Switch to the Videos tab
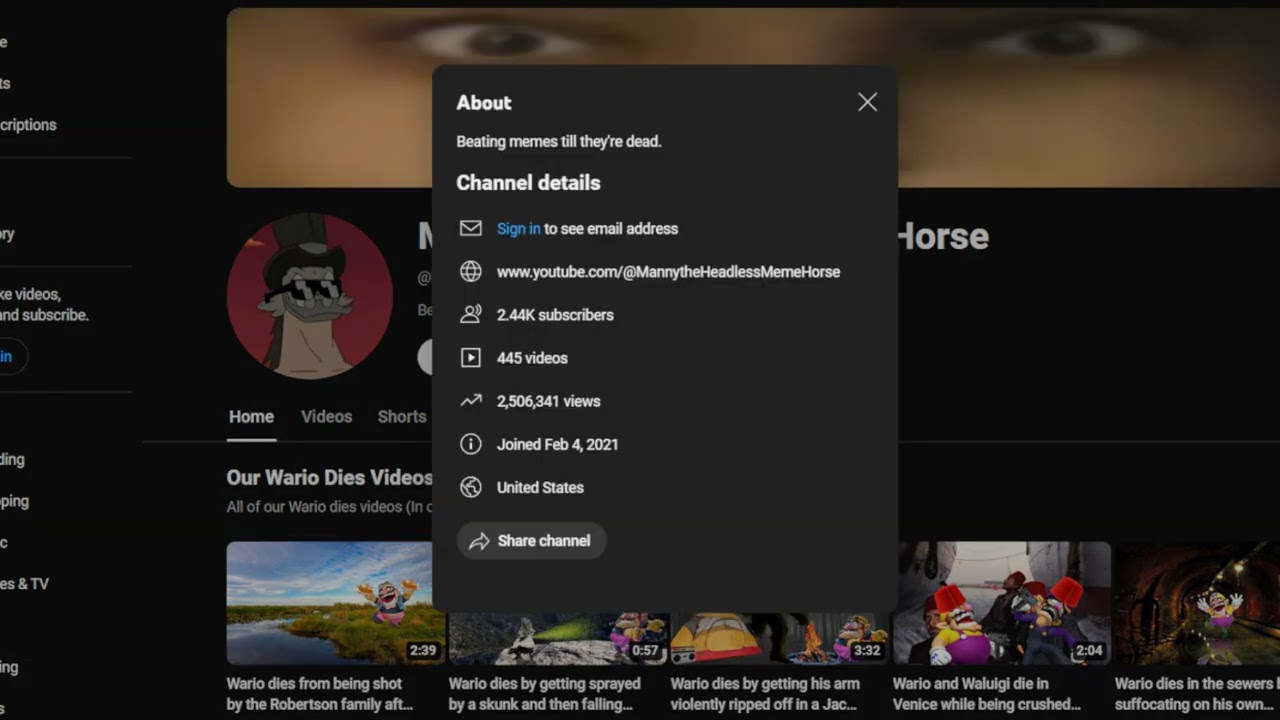Image resolution: width=1280 pixels, height=720 pixels. (x=327, y=417)
